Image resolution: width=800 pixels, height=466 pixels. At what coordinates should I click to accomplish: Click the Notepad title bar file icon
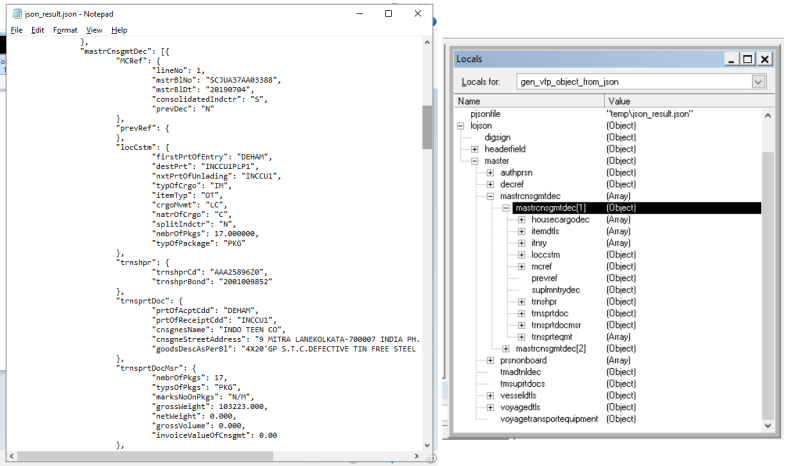[17, 14]
